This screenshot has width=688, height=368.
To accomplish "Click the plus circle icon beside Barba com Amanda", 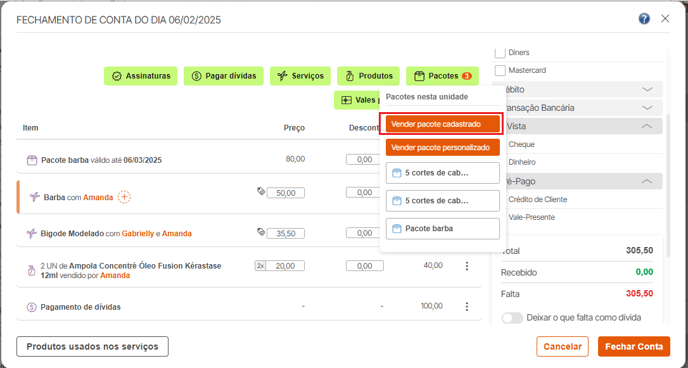I will point(124,197).
